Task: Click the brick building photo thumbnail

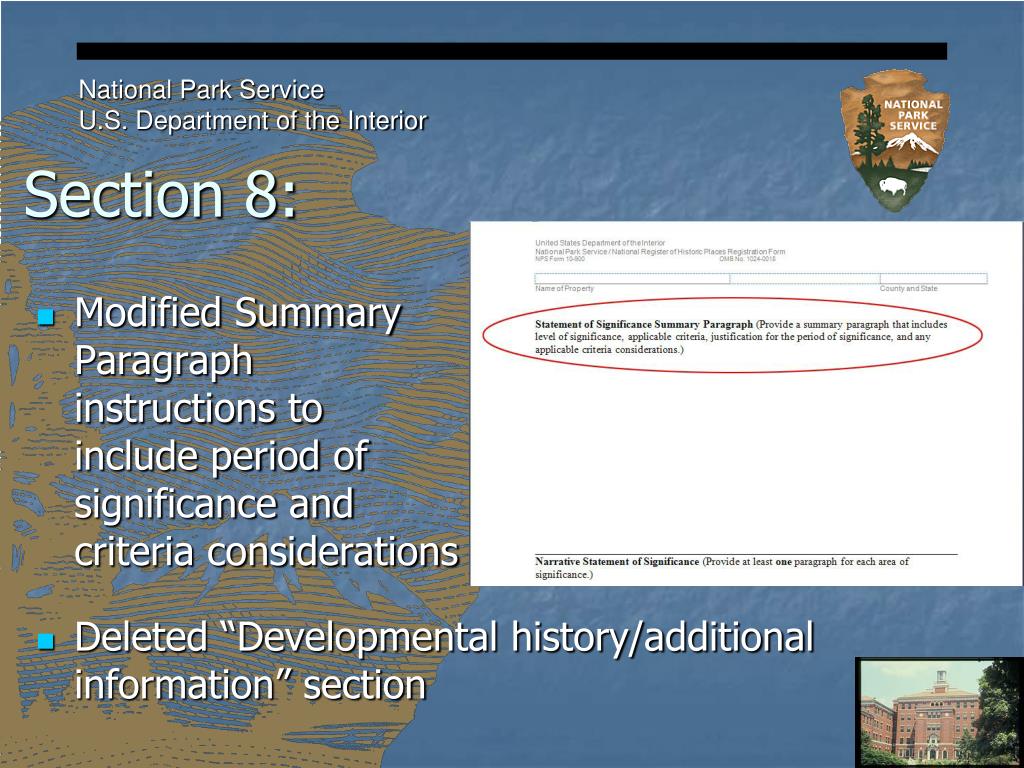Action: [939, 712]
